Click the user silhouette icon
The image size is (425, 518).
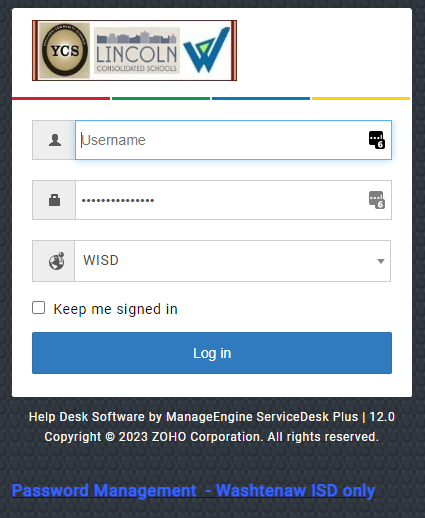tap(55, 140)
